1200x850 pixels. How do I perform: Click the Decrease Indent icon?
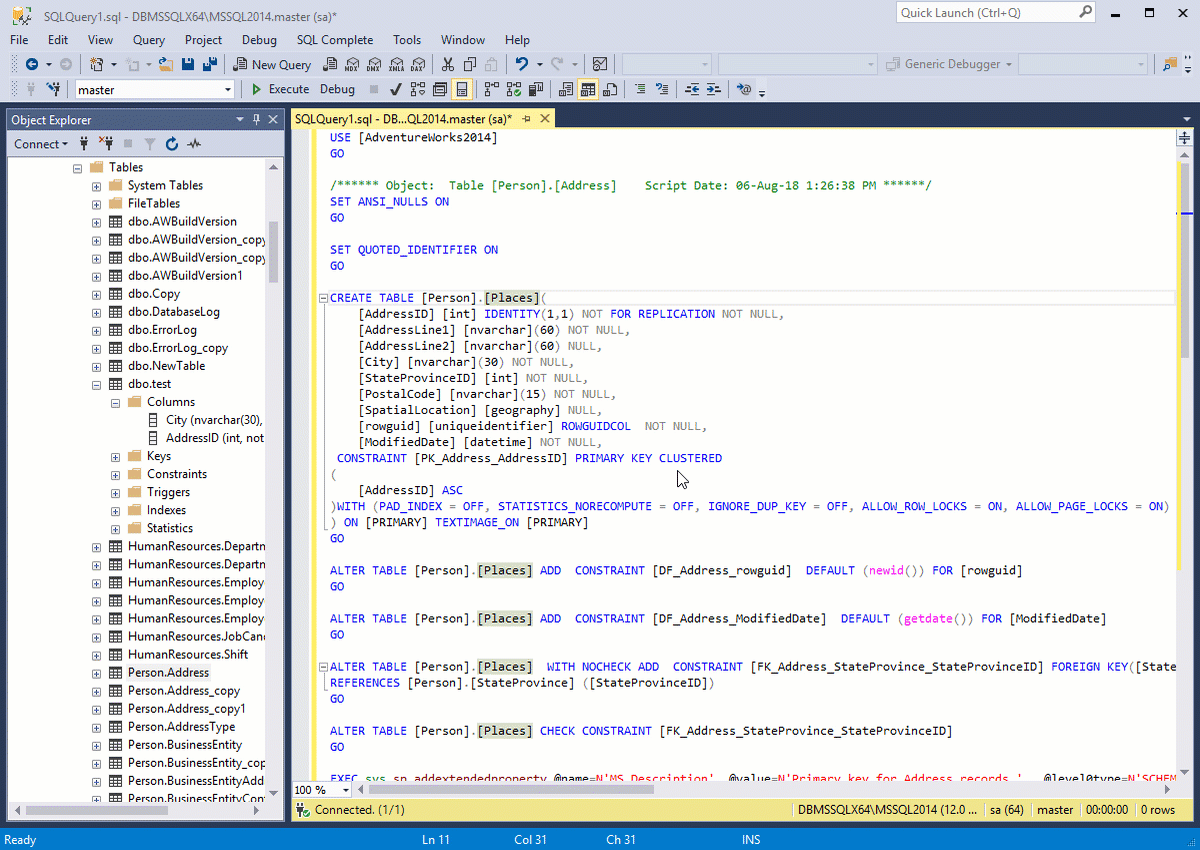[x=692, y=89]
